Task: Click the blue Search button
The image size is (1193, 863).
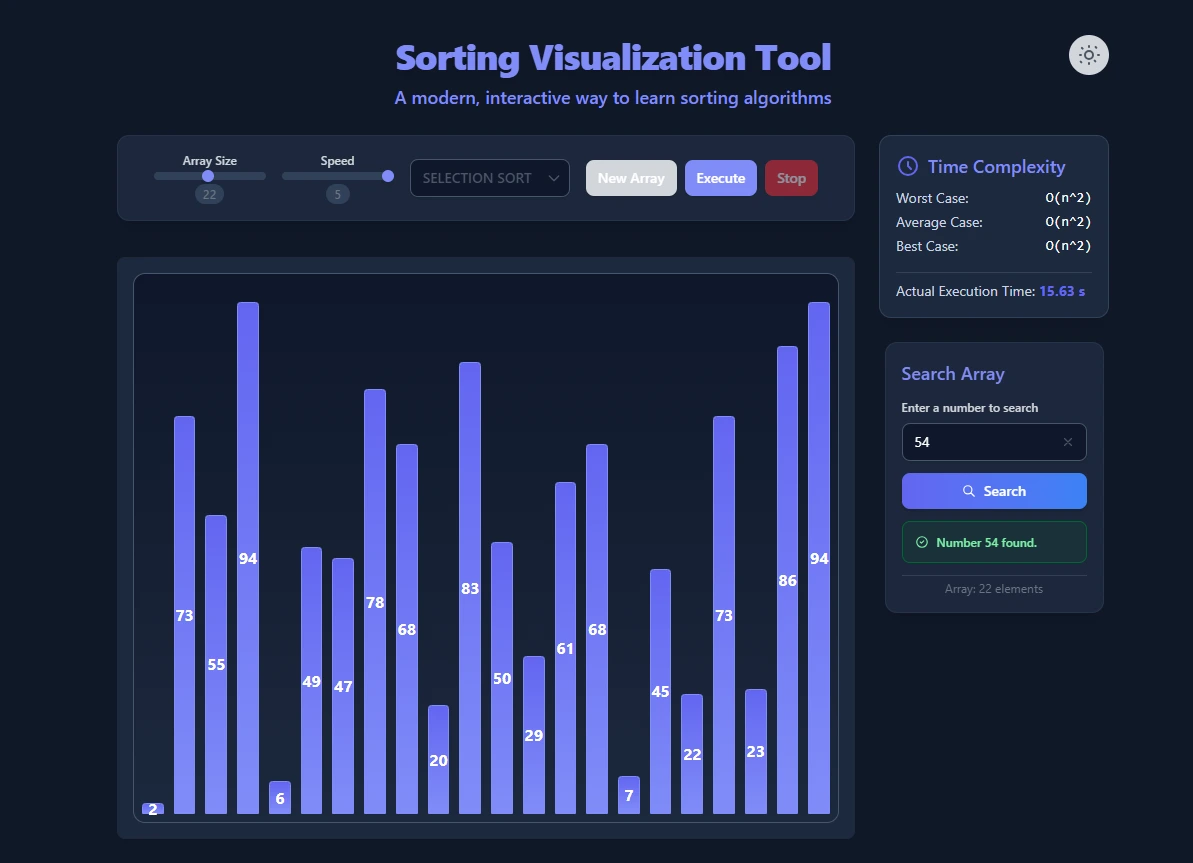Action: 994,491
